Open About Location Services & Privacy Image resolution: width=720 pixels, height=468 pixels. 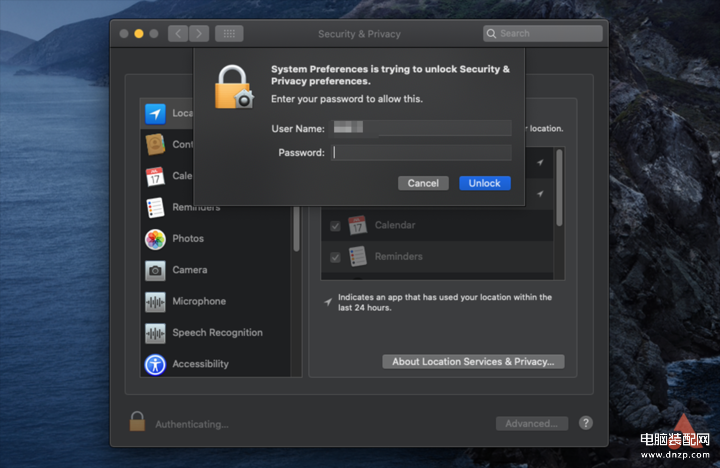tap(473, 361)
